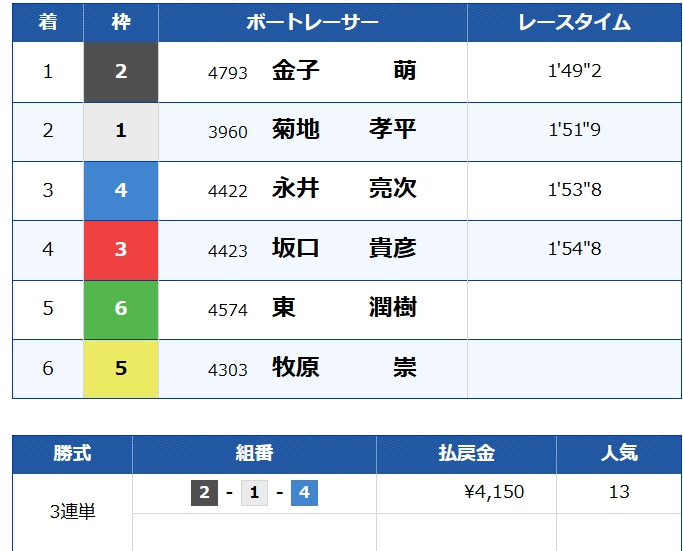
Task: Click racer name 東 潤樹
Action: click(343, 307)
